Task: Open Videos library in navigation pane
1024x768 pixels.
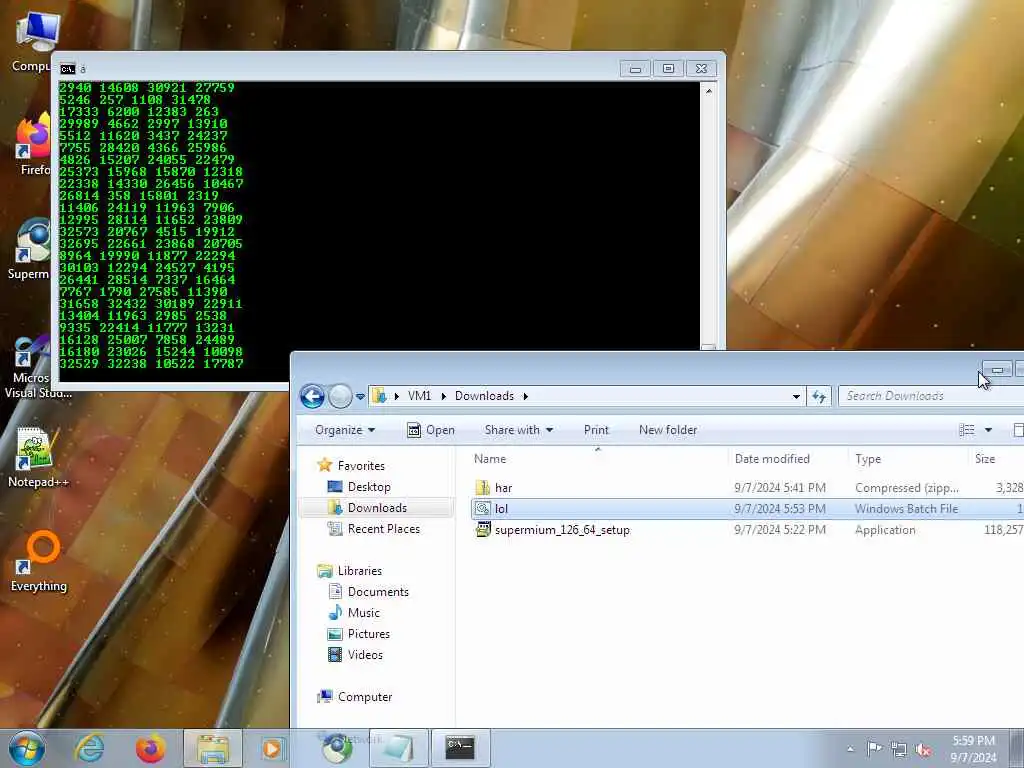Action: (364, 654)
